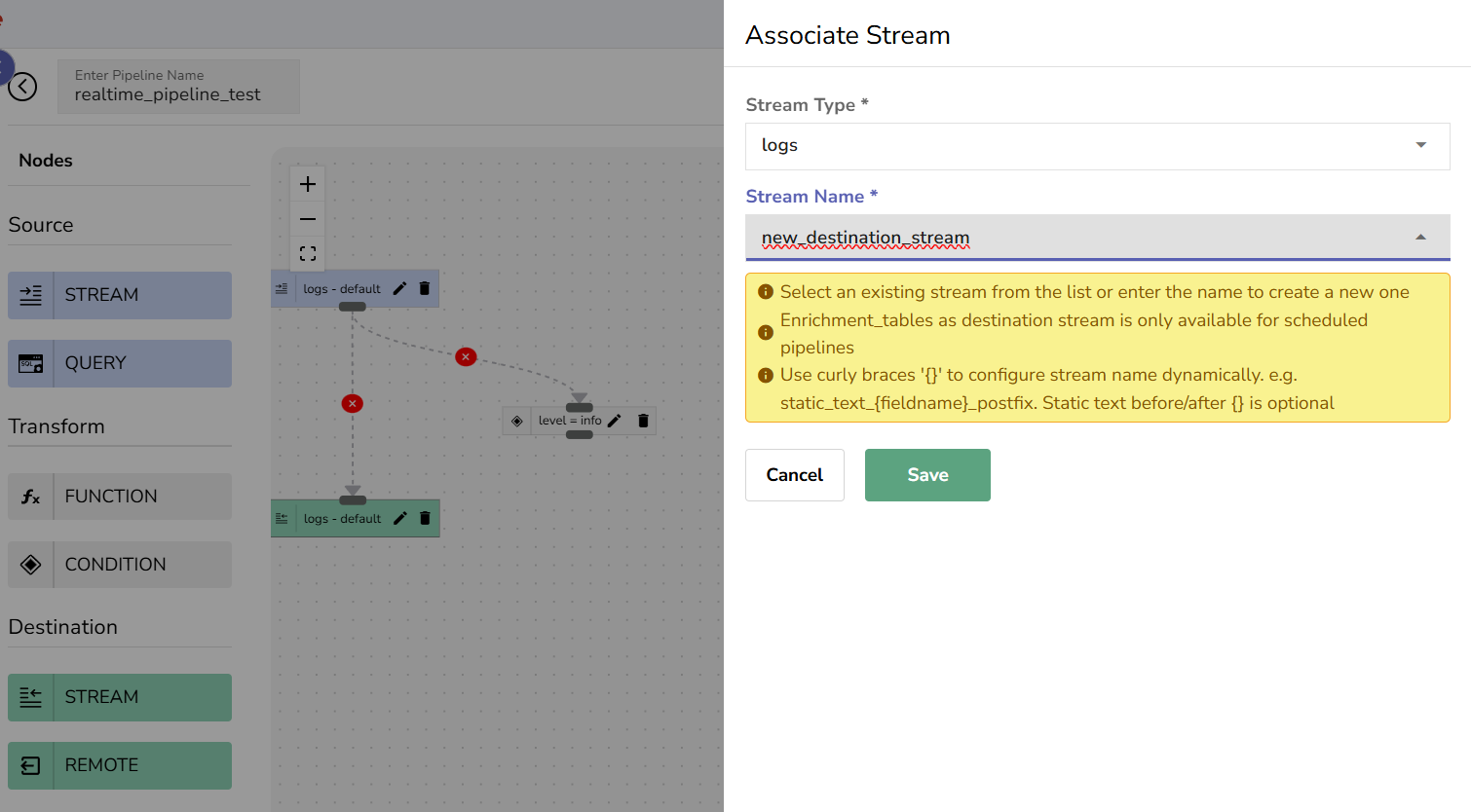Click the 'Stream Type *' label
Viewport: 1471px width, 812px height.
(807, 105)
